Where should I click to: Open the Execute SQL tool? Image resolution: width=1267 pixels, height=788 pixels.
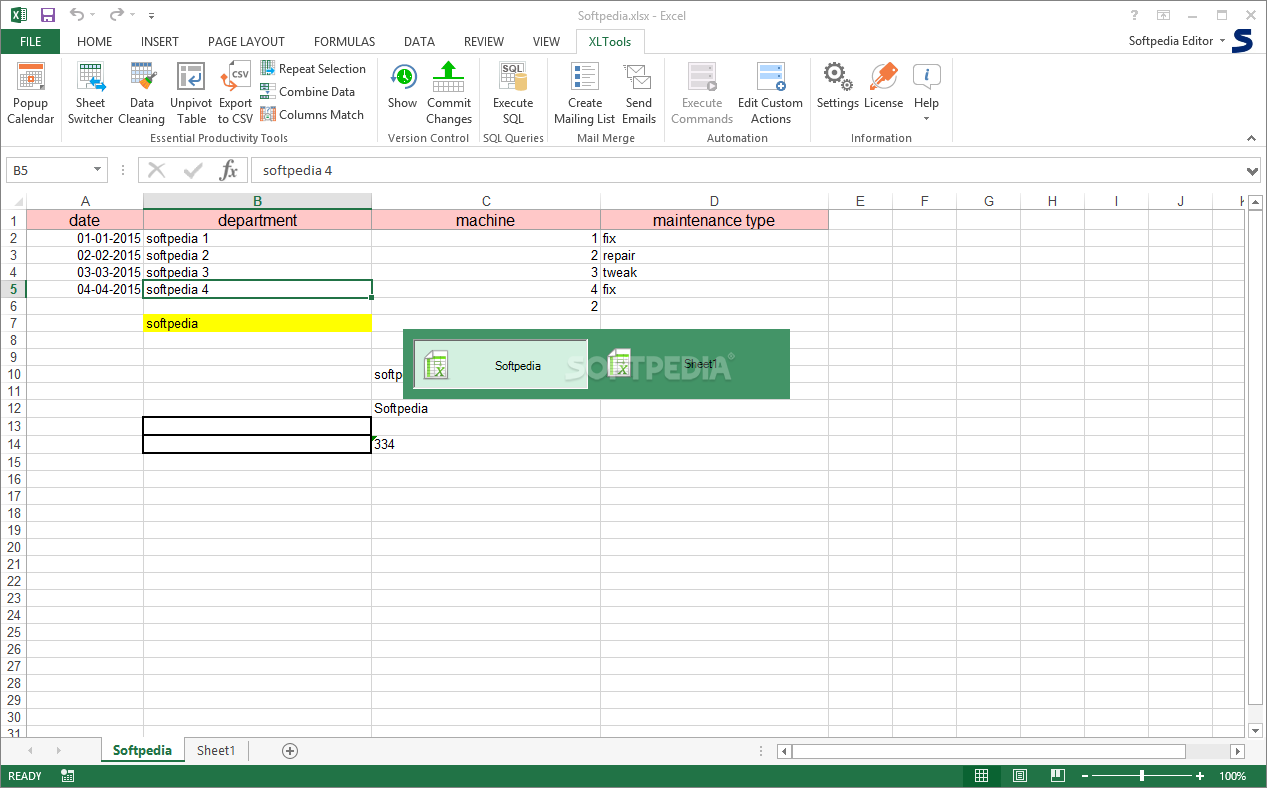click(513, 93)
